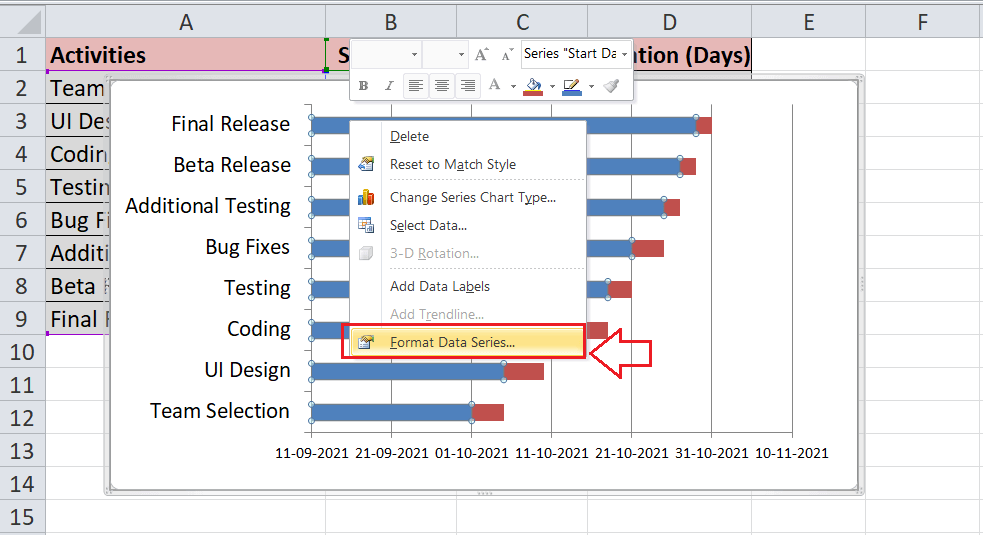
Task: Open the font name combo box
Action: pos(387,55)
